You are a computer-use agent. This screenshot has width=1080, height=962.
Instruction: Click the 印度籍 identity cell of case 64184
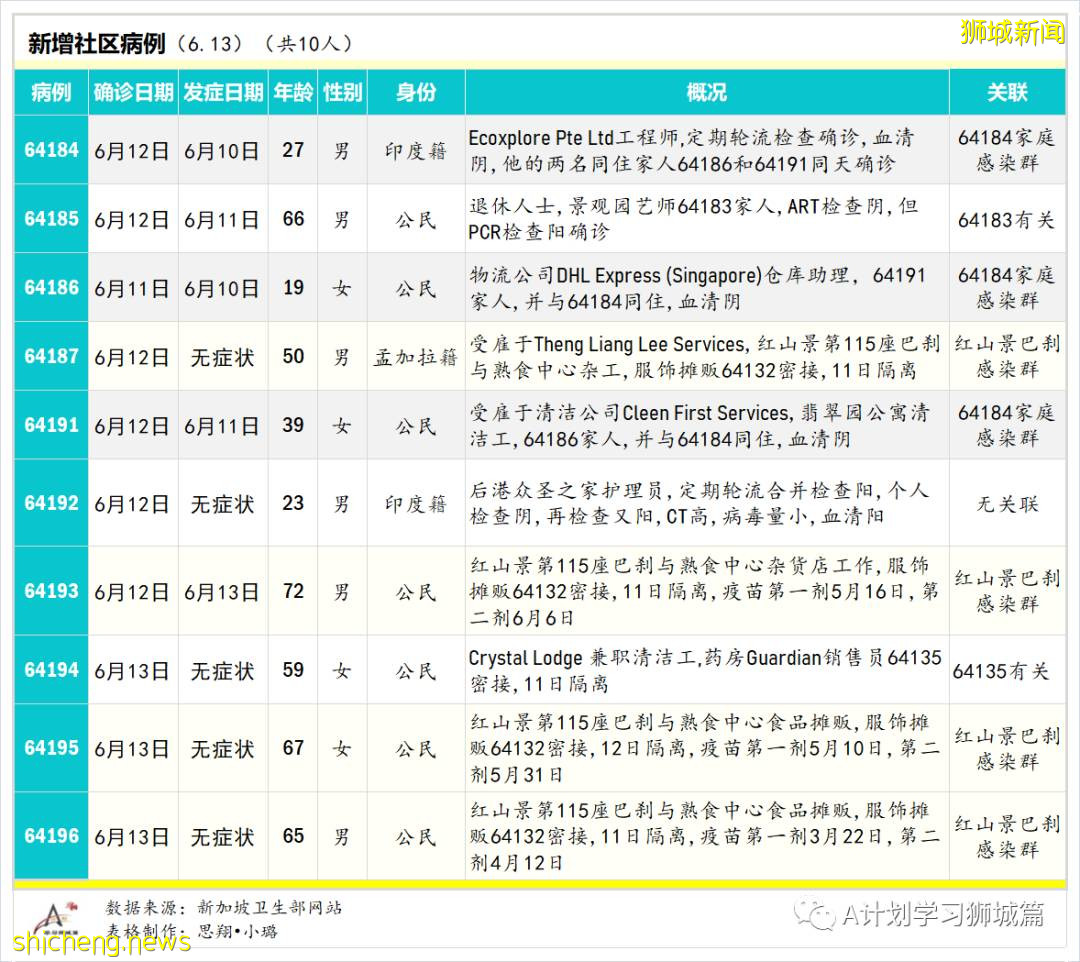[x=418, y=151]
